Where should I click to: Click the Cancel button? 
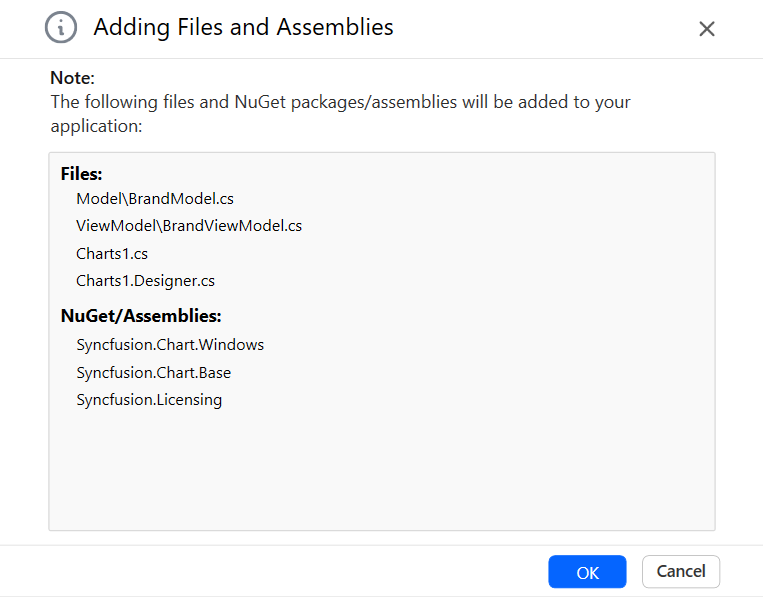681,572
